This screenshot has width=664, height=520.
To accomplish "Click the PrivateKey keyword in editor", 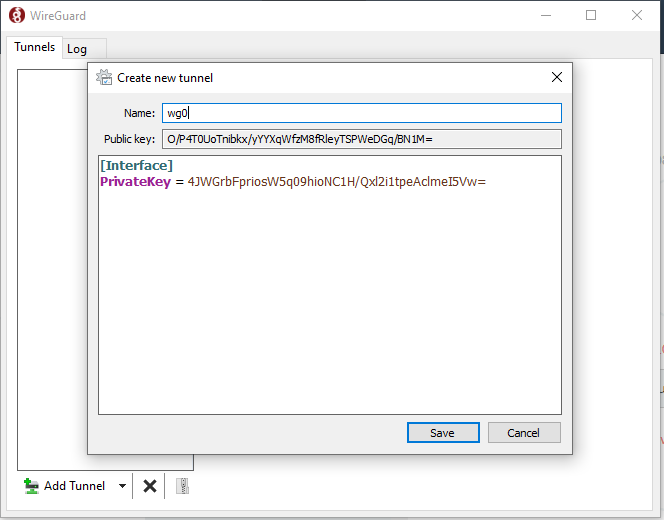I will coord(136,182).
